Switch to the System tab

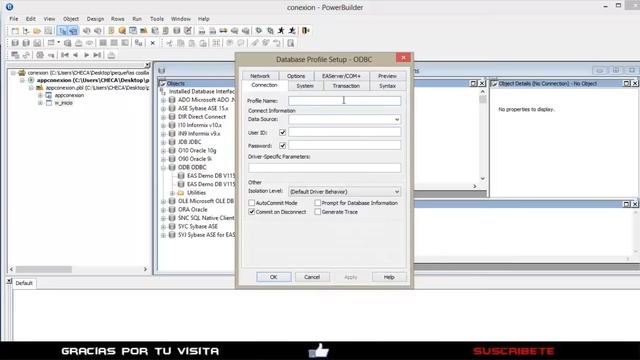pos(305,86)
